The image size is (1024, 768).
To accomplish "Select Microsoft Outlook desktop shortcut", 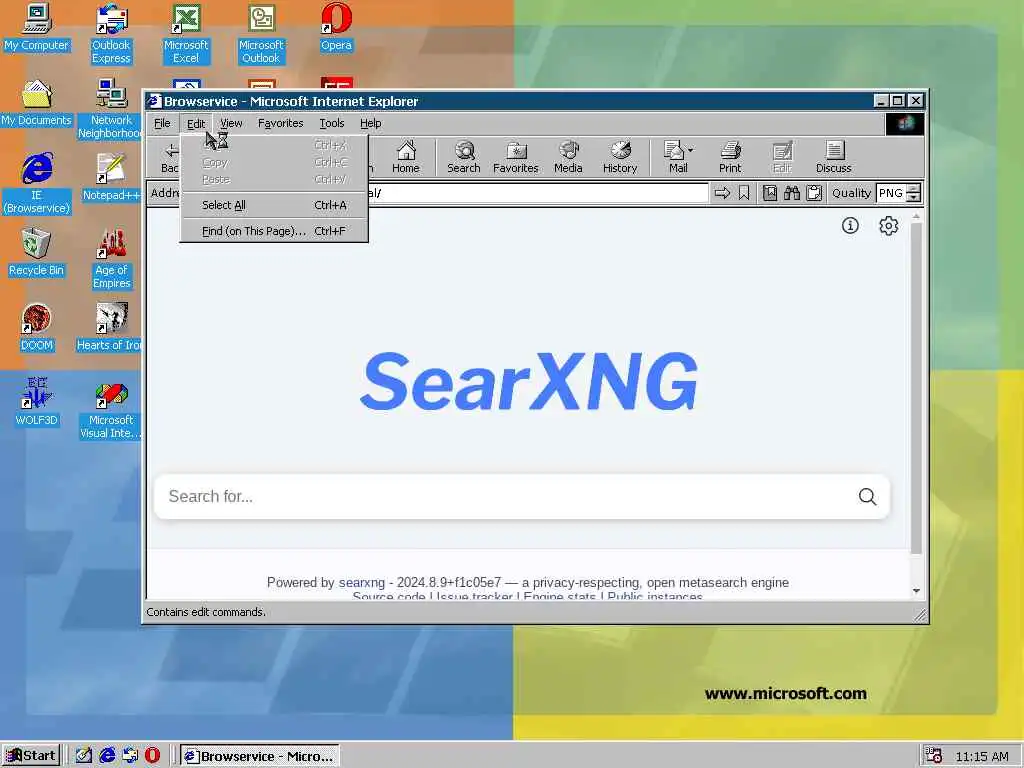I will [x=261, y=34].
